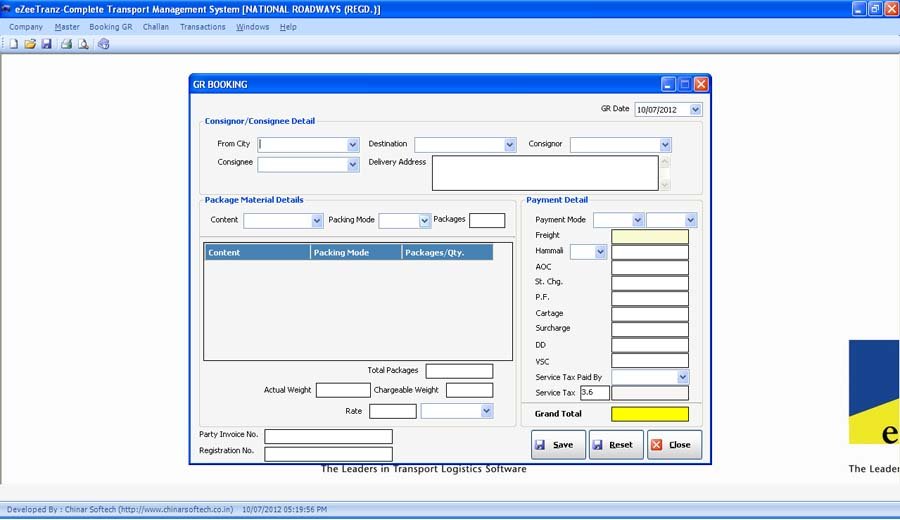Open the Company menu
The image size is (900, 520).
(x=26, y=27)
